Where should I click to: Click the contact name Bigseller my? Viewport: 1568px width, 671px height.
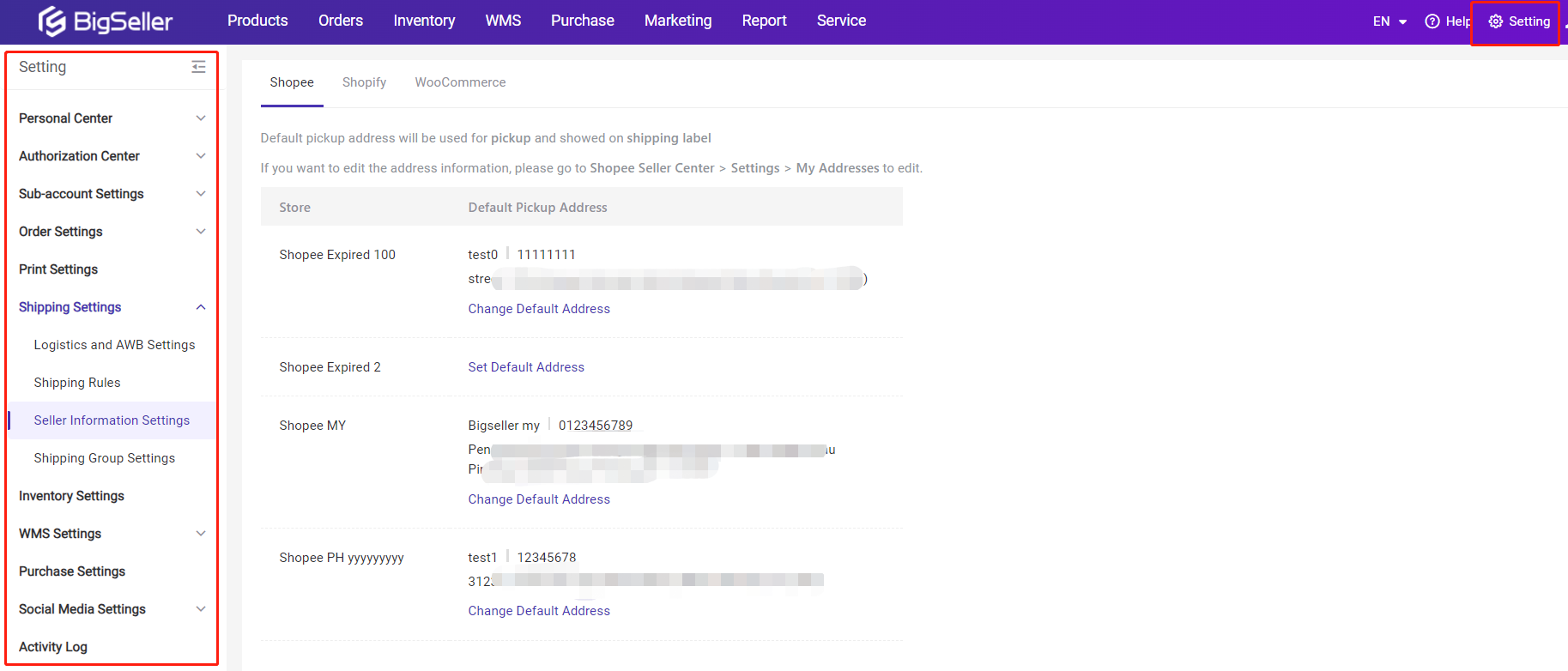(504, 426)
